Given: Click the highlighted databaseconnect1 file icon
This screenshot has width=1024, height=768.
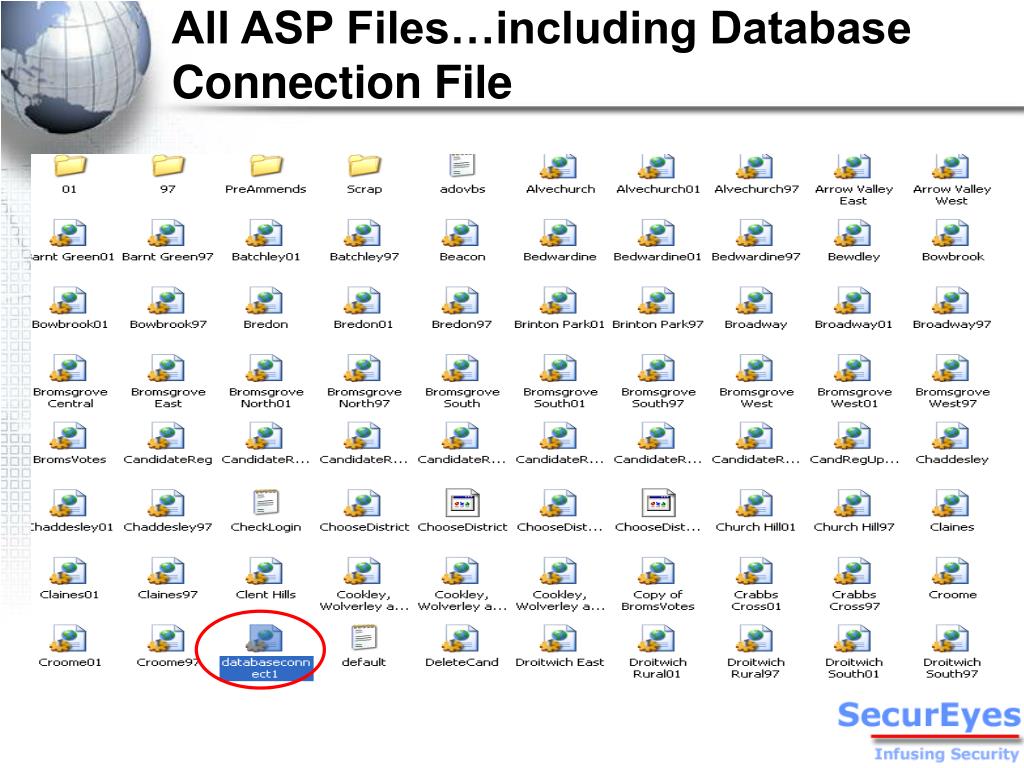Looking at the screenshot, I should [x=266, y=639].
